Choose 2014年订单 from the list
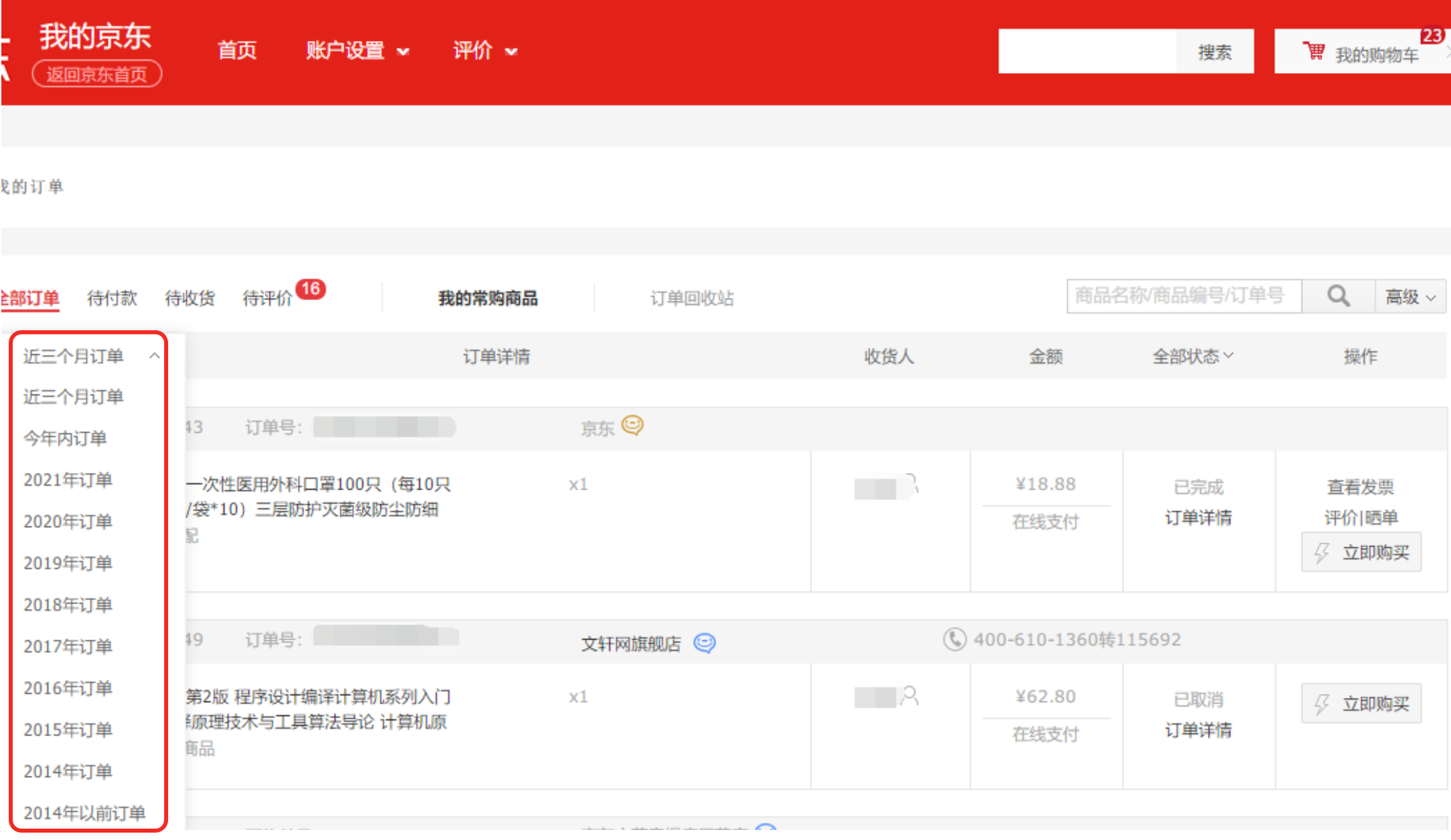 click(68, 771)
